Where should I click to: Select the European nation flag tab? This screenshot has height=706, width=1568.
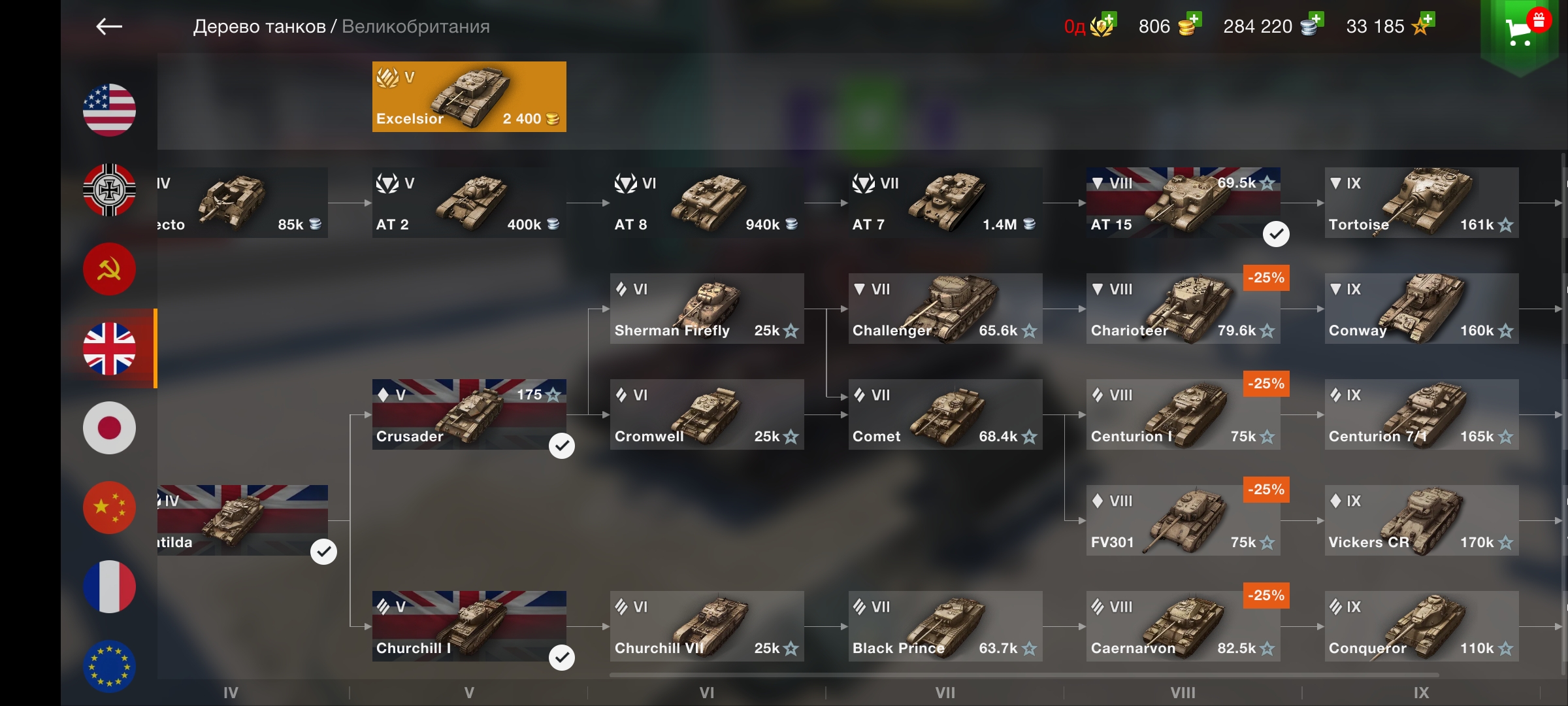coord(109,665)
